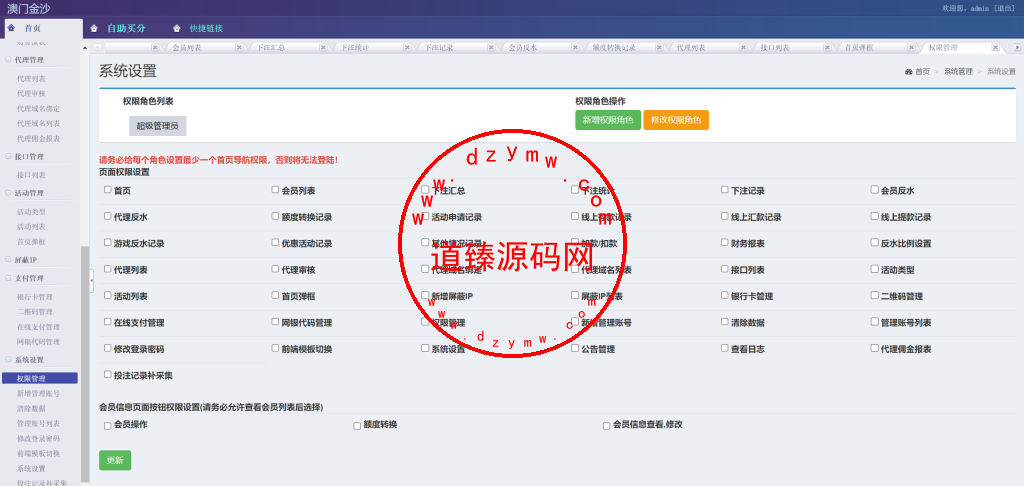Collapse the 支付管理 sidebar group
The image size is (1024, 486).
pyautogui.click(x=9, y=278)
